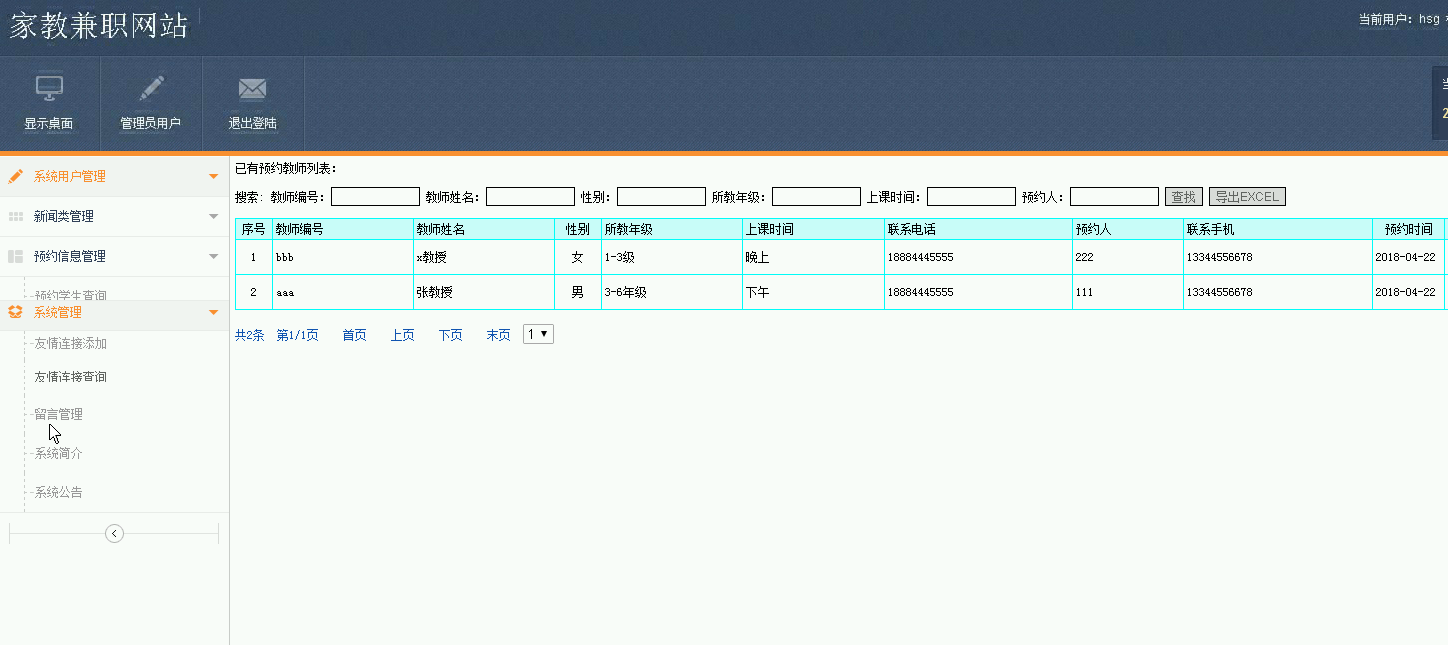Select 系统简介 in the sidebar

click(58, 453)
